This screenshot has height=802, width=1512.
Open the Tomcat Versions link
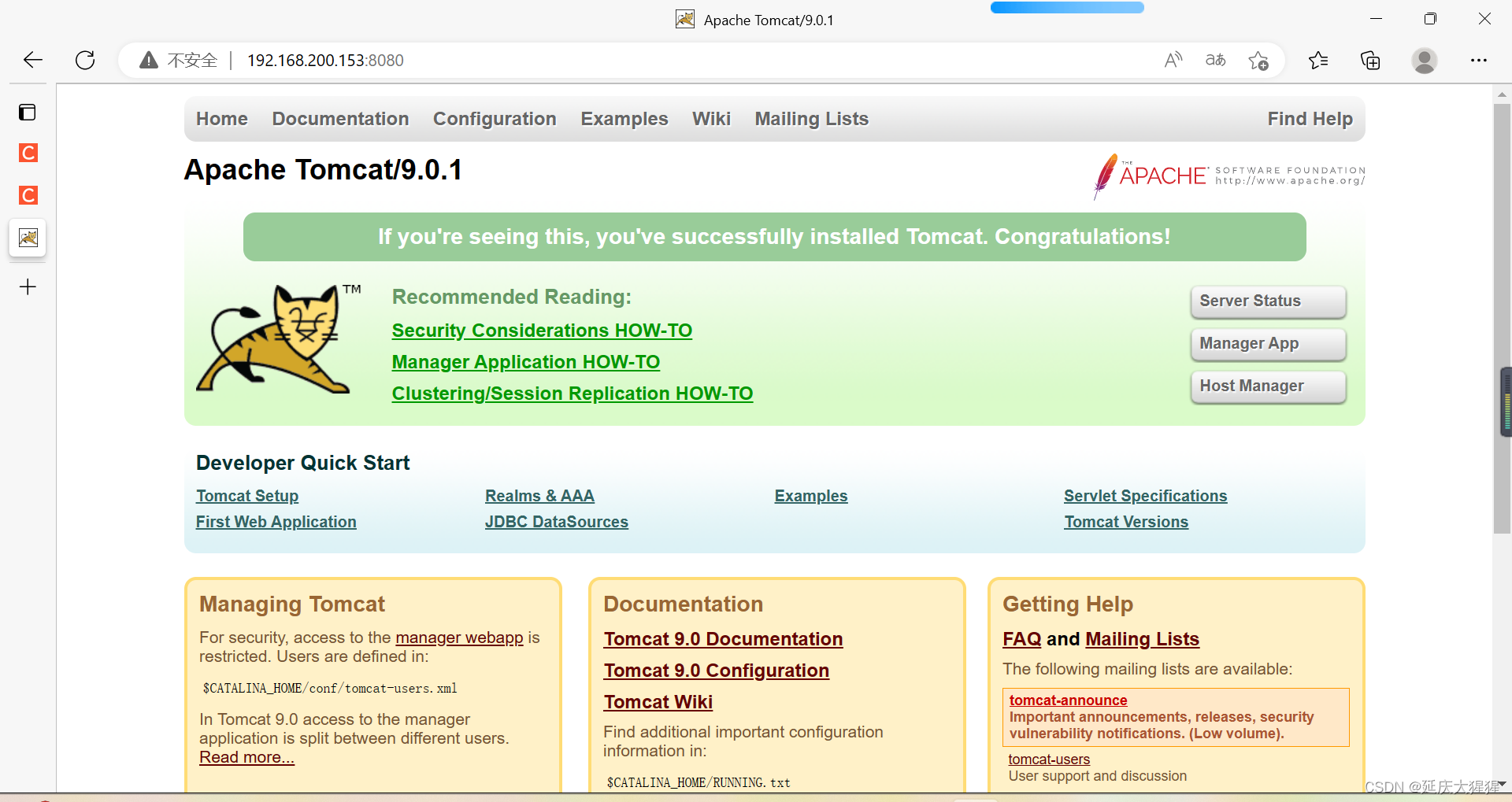(x=1126, y=522)
